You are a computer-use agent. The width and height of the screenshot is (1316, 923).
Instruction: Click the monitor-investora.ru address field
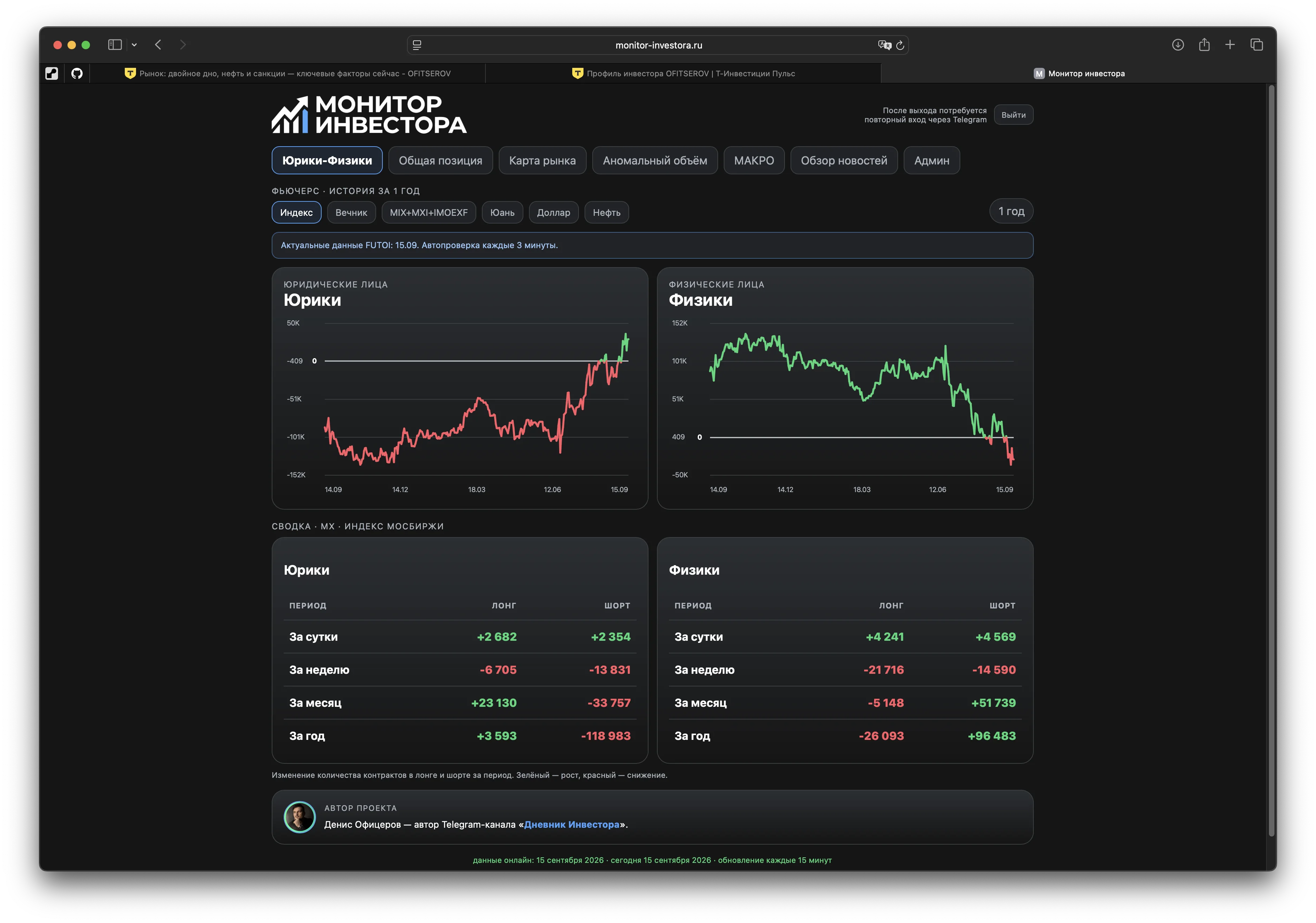tap(658, 45)
